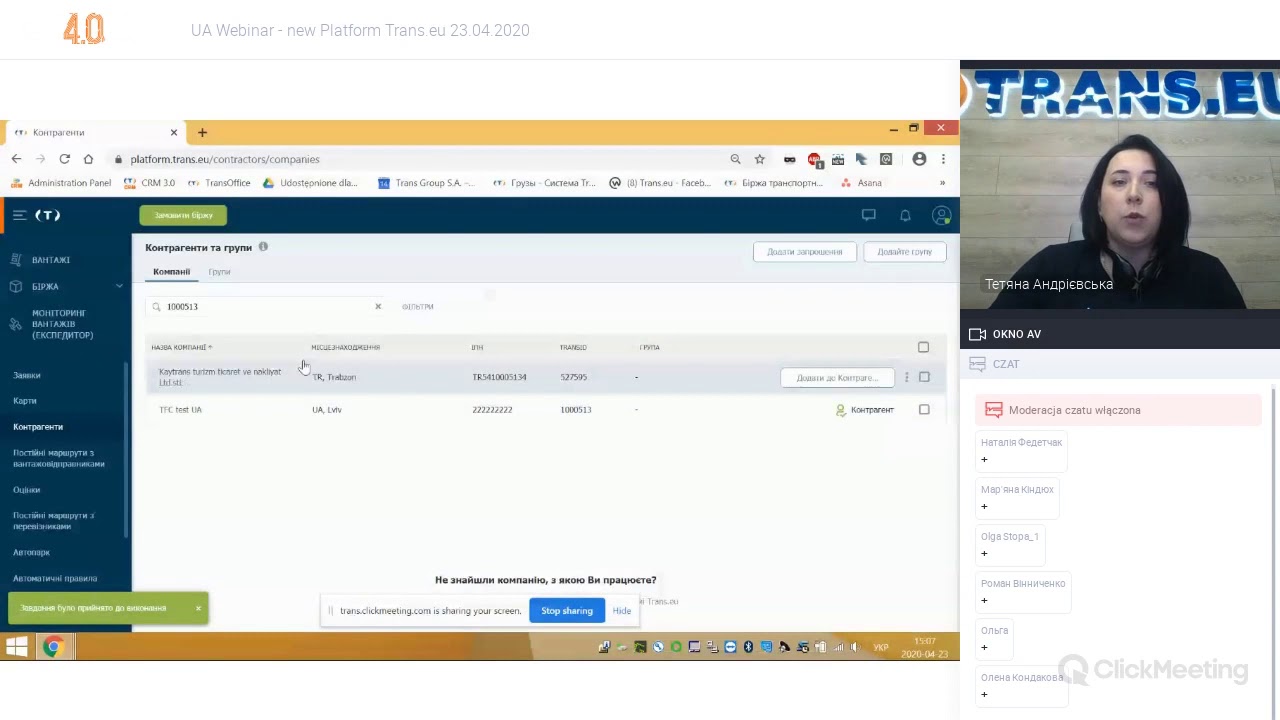The width and height of the screenshot is (1280, 720).
Task: Open Windows Start menu
Action: (16, 647)
